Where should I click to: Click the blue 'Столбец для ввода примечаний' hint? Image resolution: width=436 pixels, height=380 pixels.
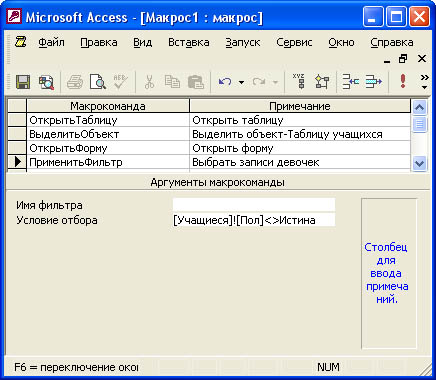(386, 273)
